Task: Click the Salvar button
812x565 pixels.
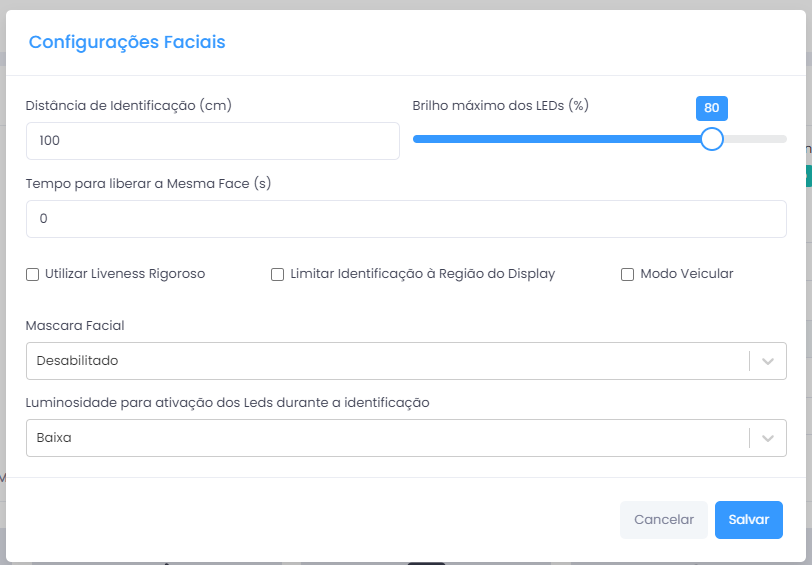Action: (x=749, y=520)
